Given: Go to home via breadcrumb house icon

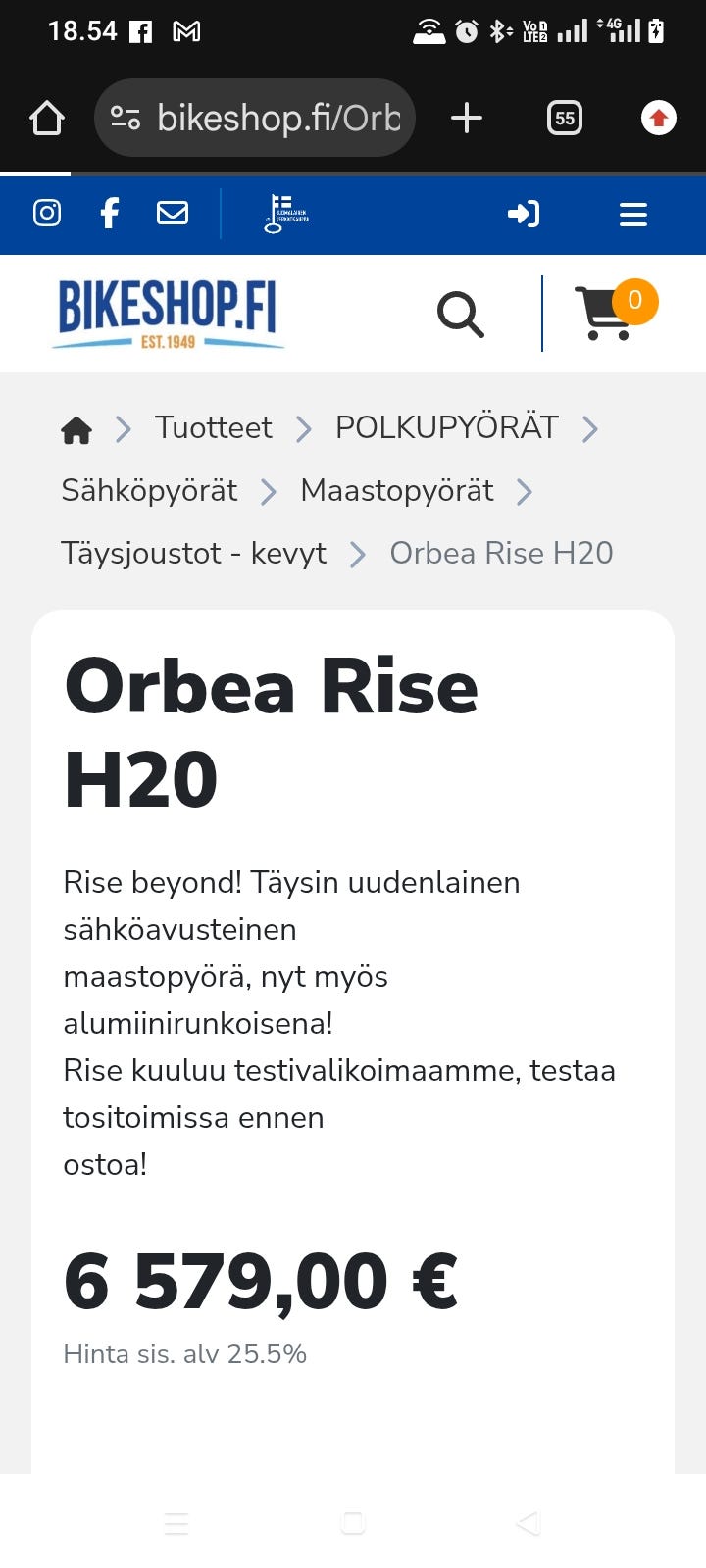Looking at the screenshot, I should coord(76,429).
